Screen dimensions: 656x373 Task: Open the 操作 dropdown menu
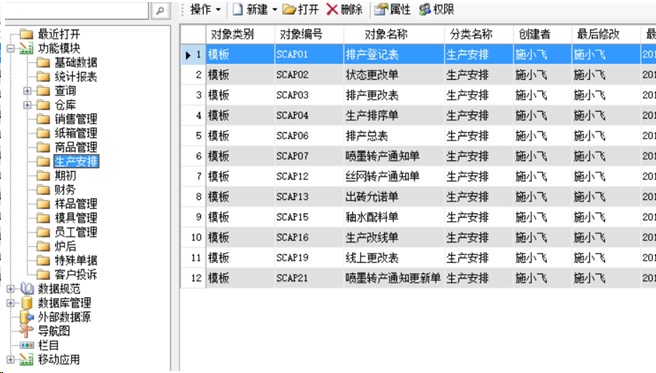point(205,9)
